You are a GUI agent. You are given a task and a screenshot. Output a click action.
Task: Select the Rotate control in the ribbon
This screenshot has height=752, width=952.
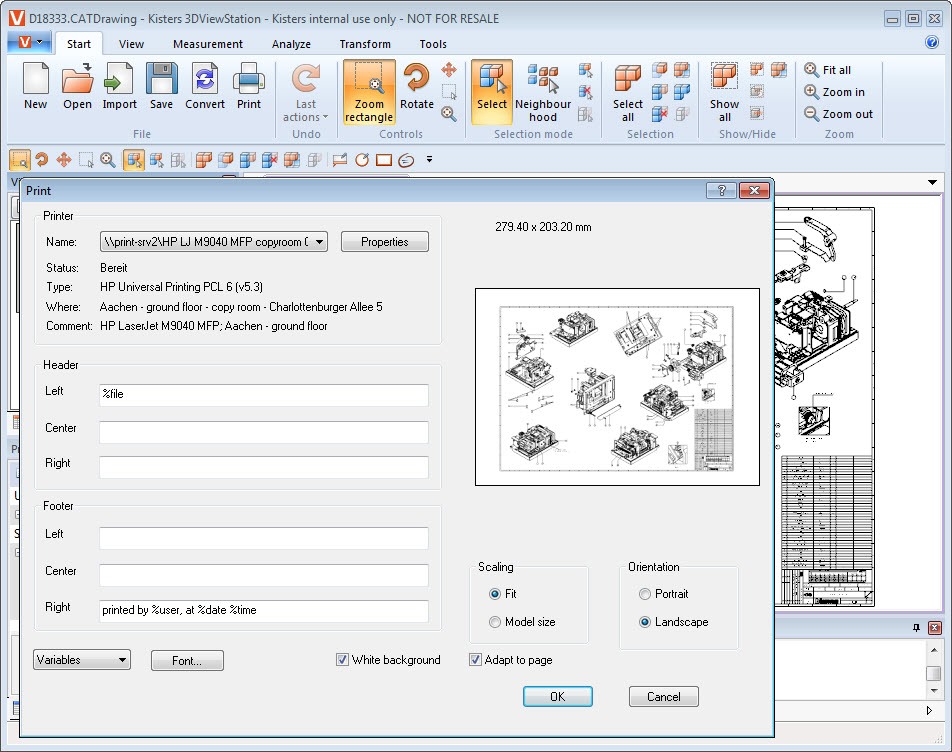[416, 86]
